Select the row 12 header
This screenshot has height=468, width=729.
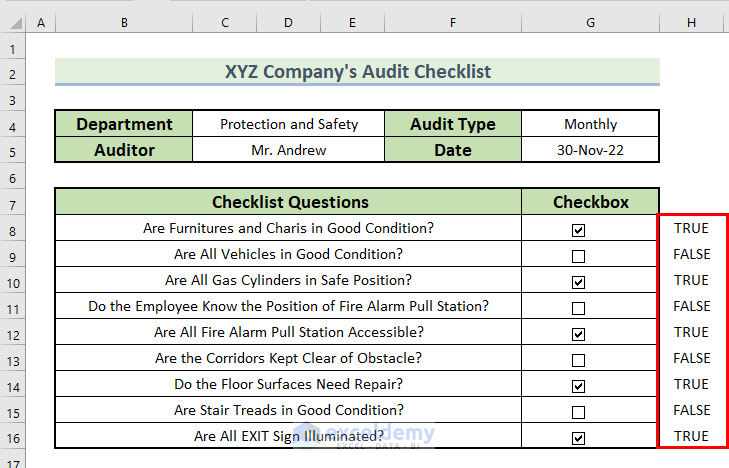[x=13, y=333]
